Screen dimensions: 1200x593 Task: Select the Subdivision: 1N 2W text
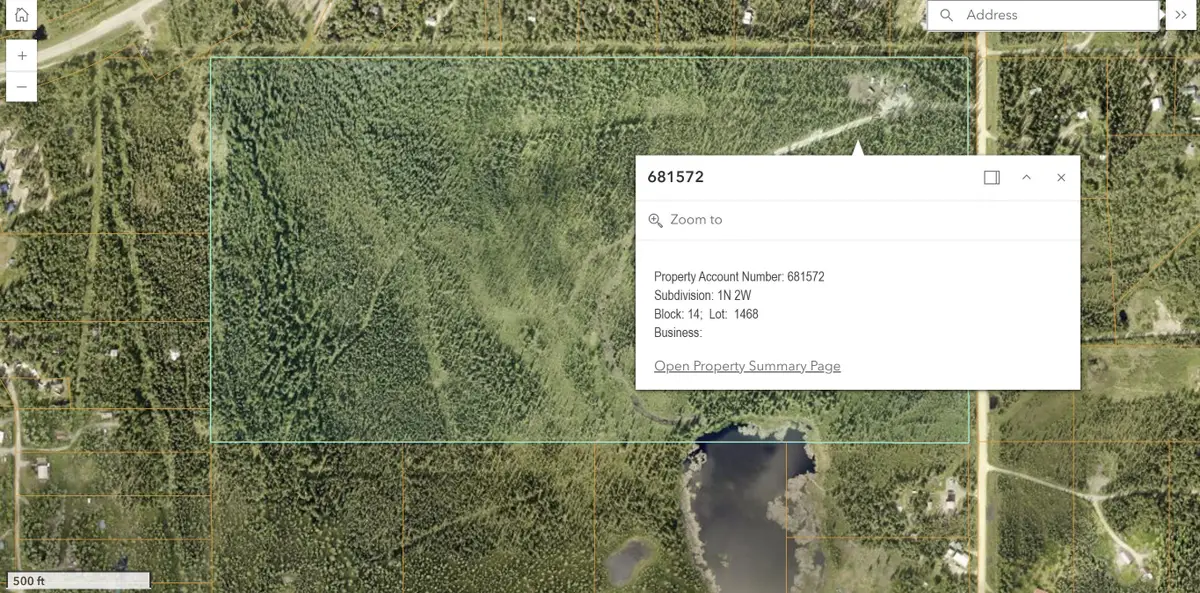(x=702, y=296)
